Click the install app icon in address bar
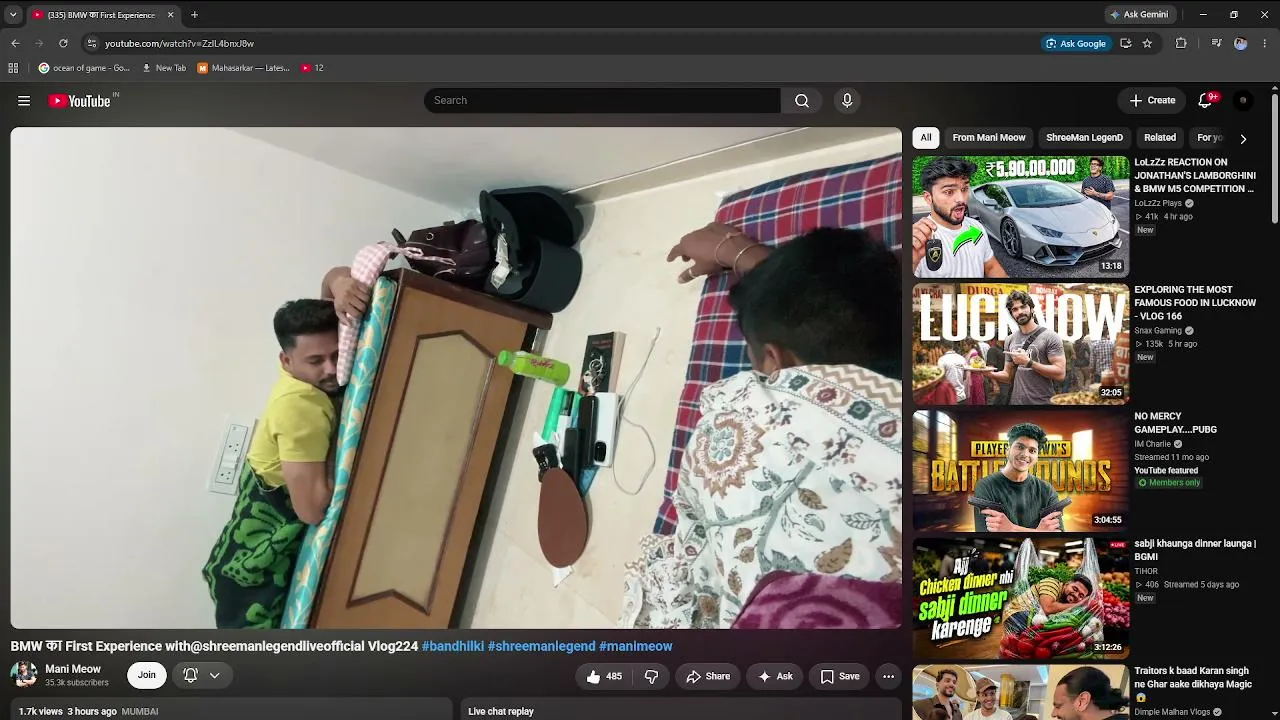The image size is (1280, 720). click(x=1126, y=43)
